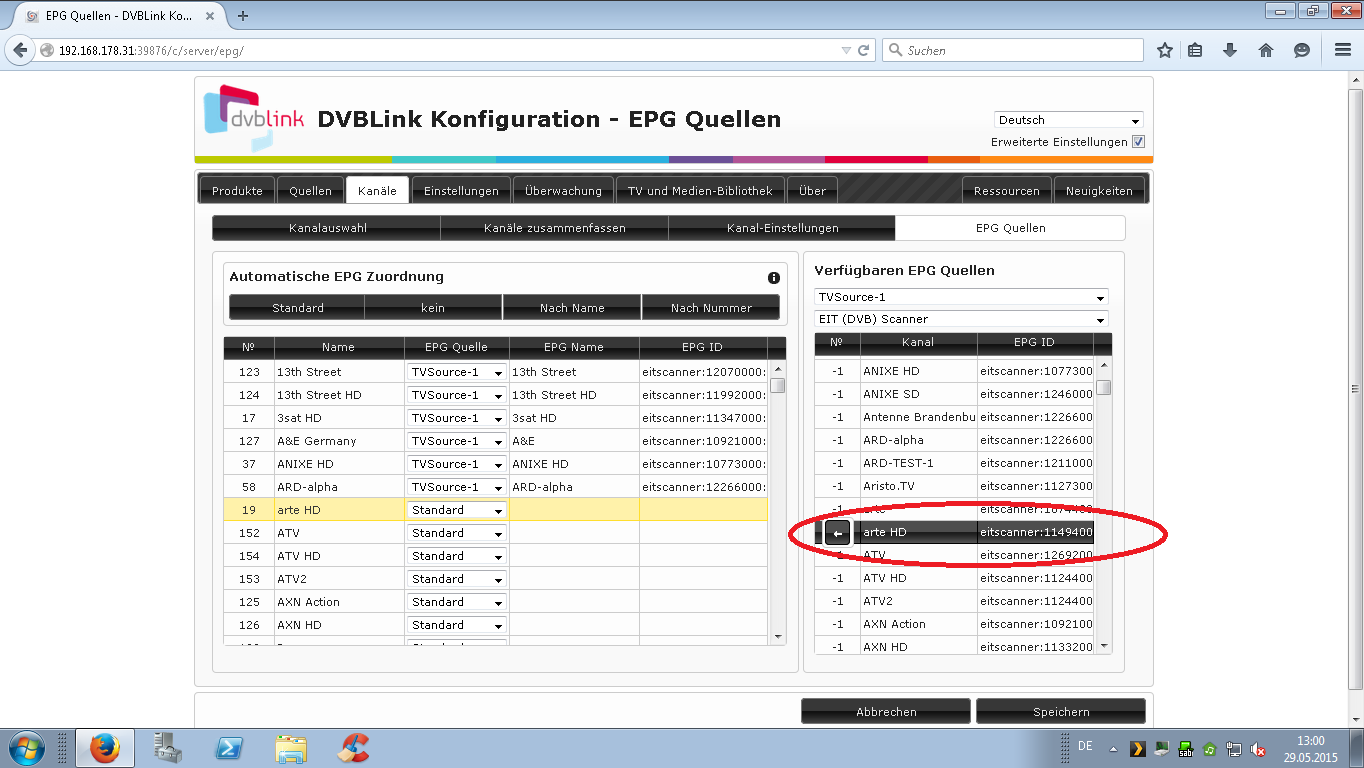This screenshot has height=768, width=1364.
Task: Open the Firefox hamburger menu
Action: click(x=1342, y=50)
